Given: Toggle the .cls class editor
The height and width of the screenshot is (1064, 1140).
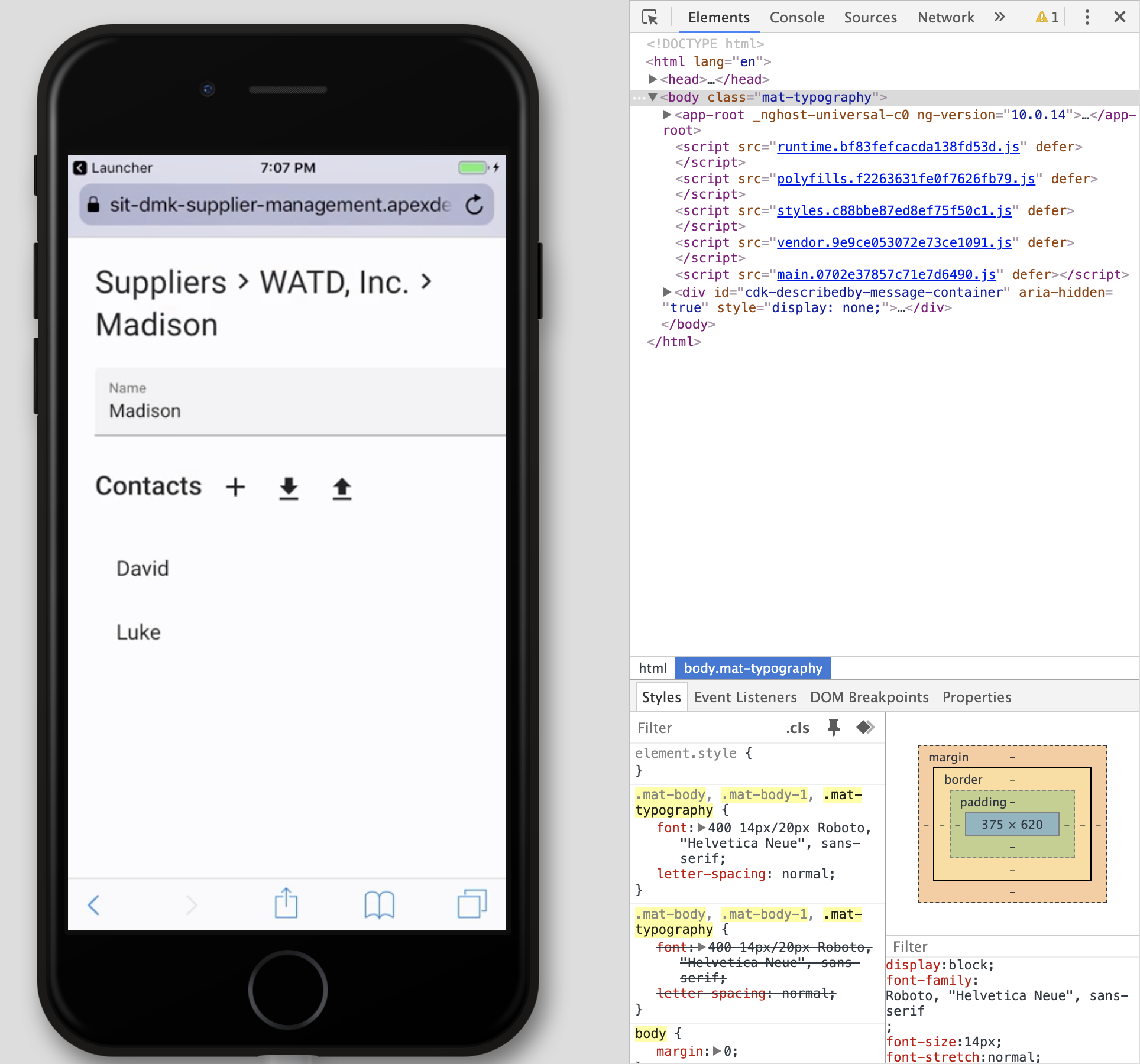Looking at the screenshot, I should 798,728.
